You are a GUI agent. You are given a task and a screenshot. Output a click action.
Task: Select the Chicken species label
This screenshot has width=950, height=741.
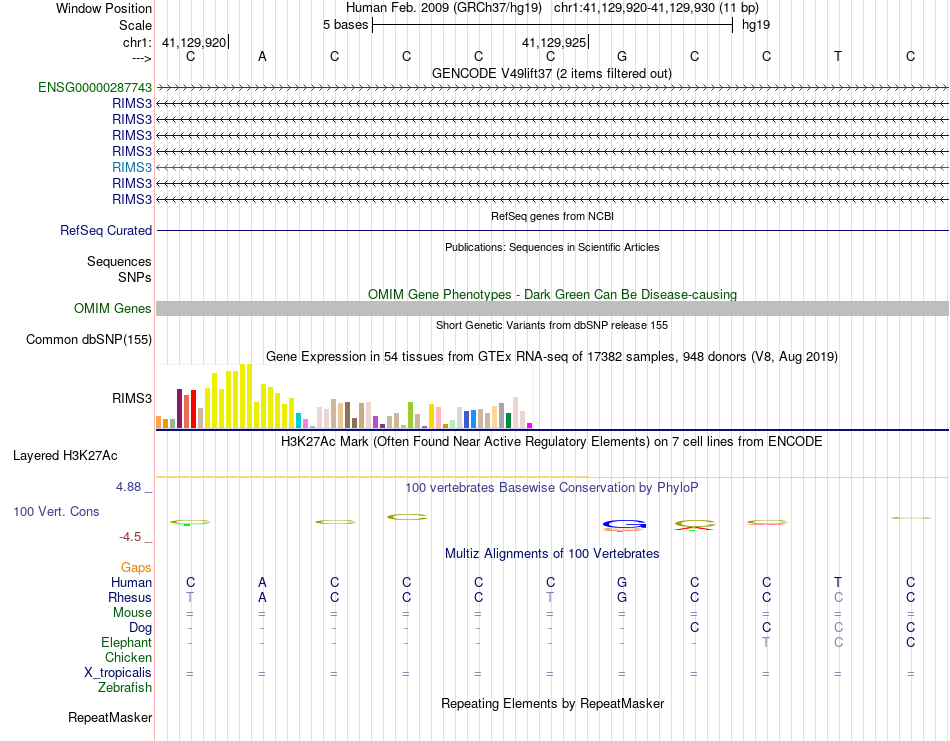[128, 658]
